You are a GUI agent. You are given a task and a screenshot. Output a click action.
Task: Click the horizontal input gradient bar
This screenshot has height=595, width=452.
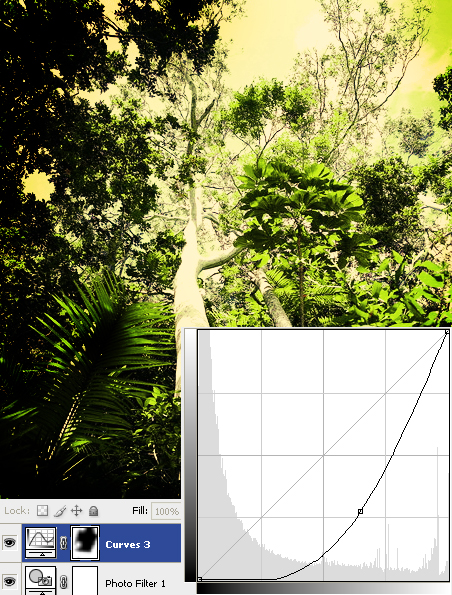[324, 589]
